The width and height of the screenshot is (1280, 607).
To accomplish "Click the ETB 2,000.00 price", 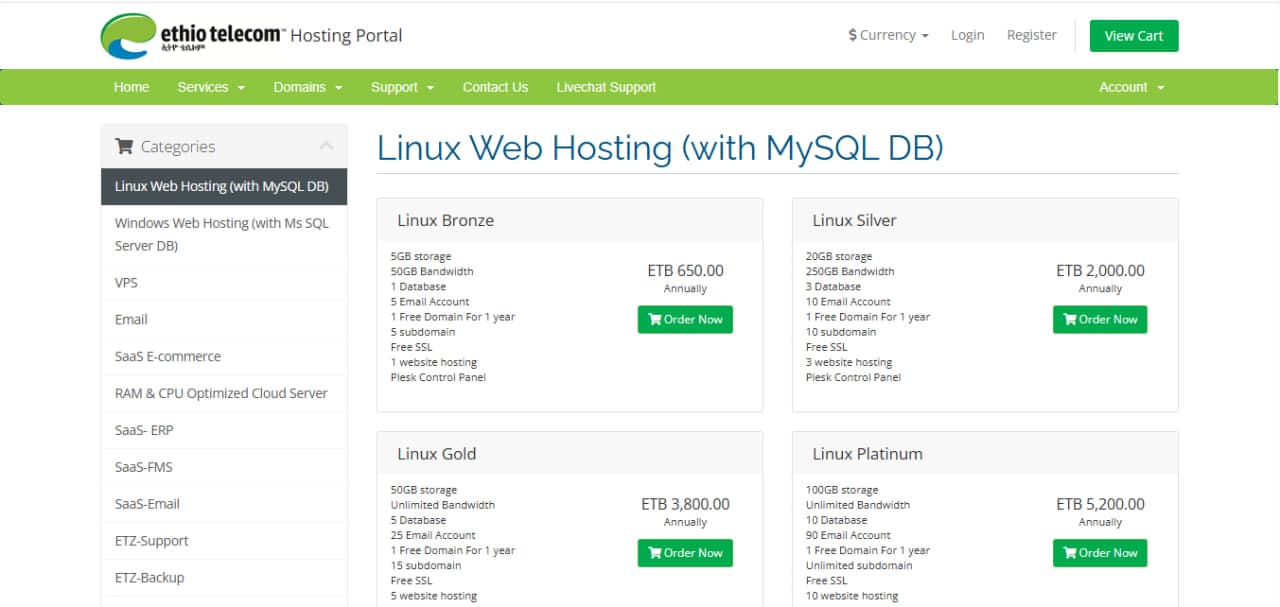I will click(x=1100, y=271).
